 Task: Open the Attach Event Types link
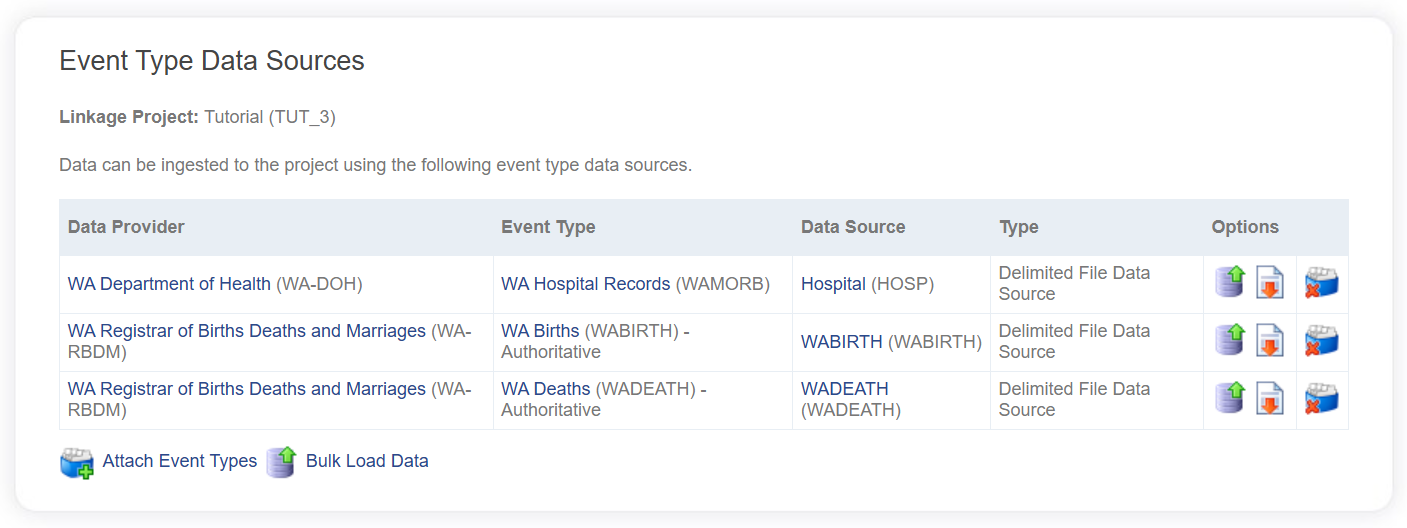[x=179, y=461]
